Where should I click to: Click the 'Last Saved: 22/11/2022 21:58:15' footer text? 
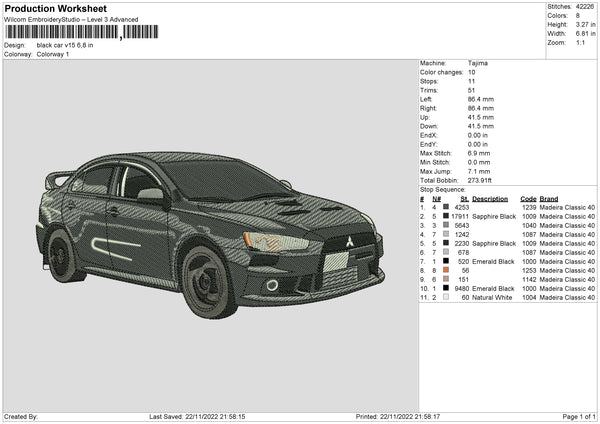(x=197, y=417)
